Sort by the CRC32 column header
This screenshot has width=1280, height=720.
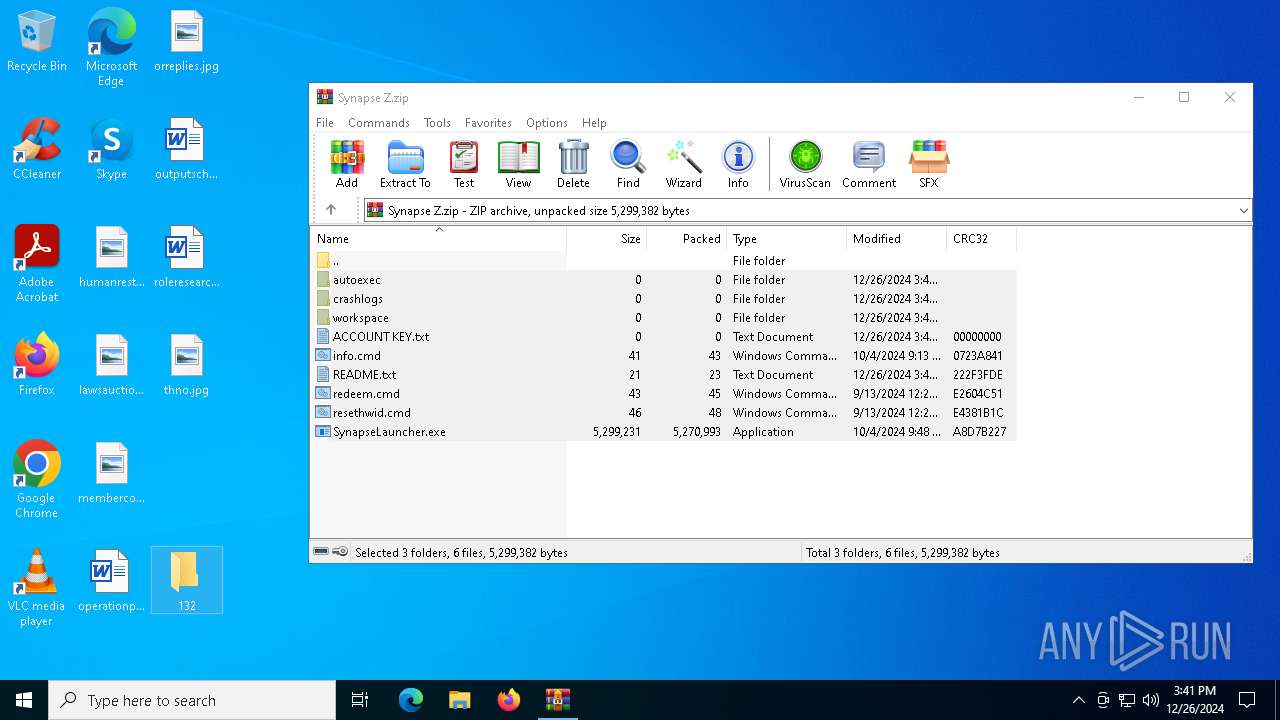coord(981,239)
